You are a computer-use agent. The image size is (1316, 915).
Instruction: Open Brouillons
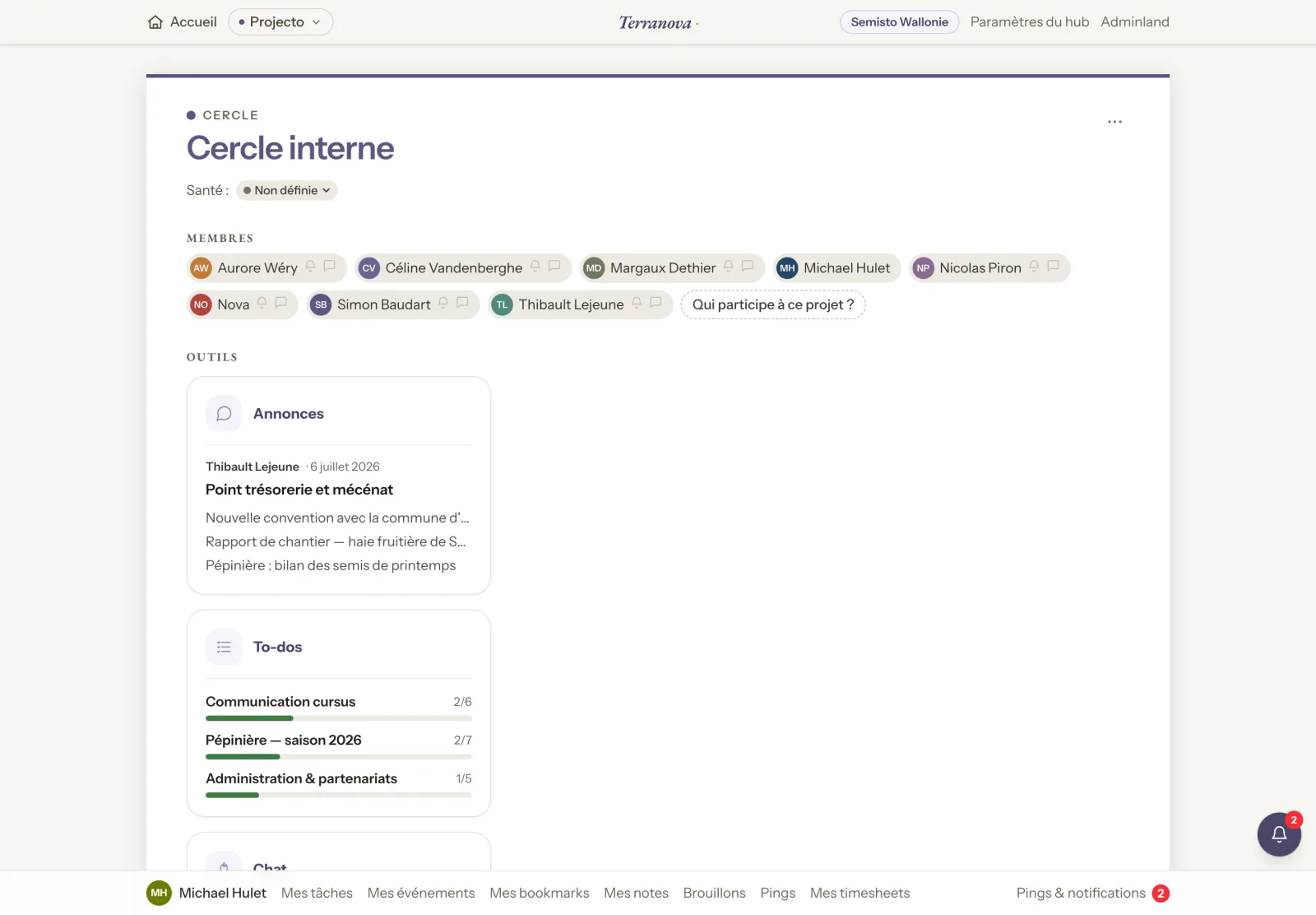tap(714, 893)
